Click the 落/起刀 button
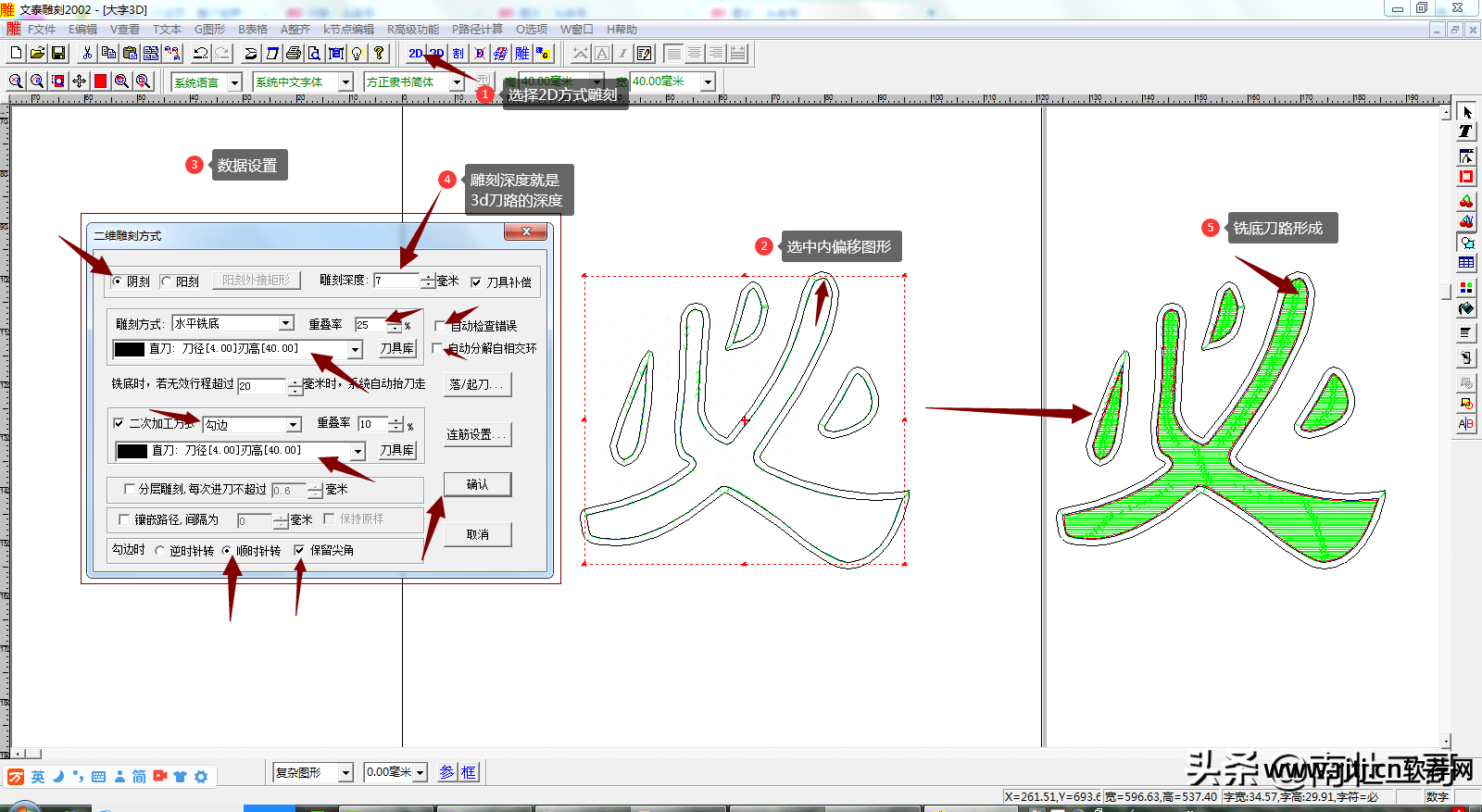The image size is (1482, 812). click(x=477, y=384)
